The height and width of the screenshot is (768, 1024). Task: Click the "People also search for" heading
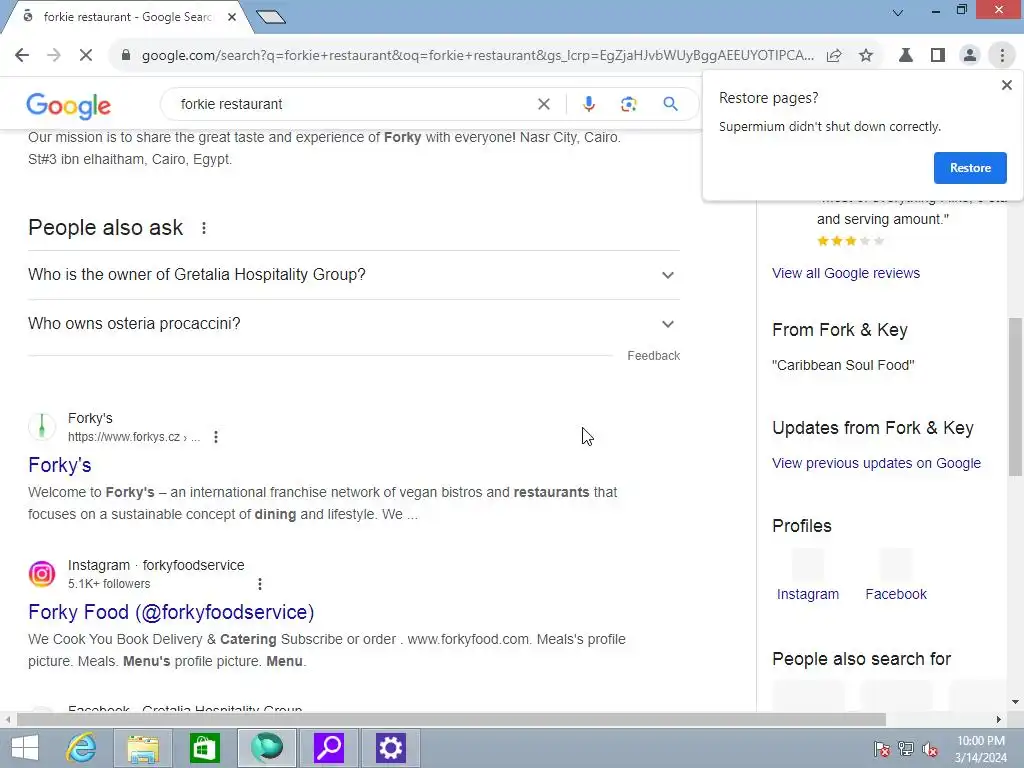pyautogui.click(x=861, y=659)
